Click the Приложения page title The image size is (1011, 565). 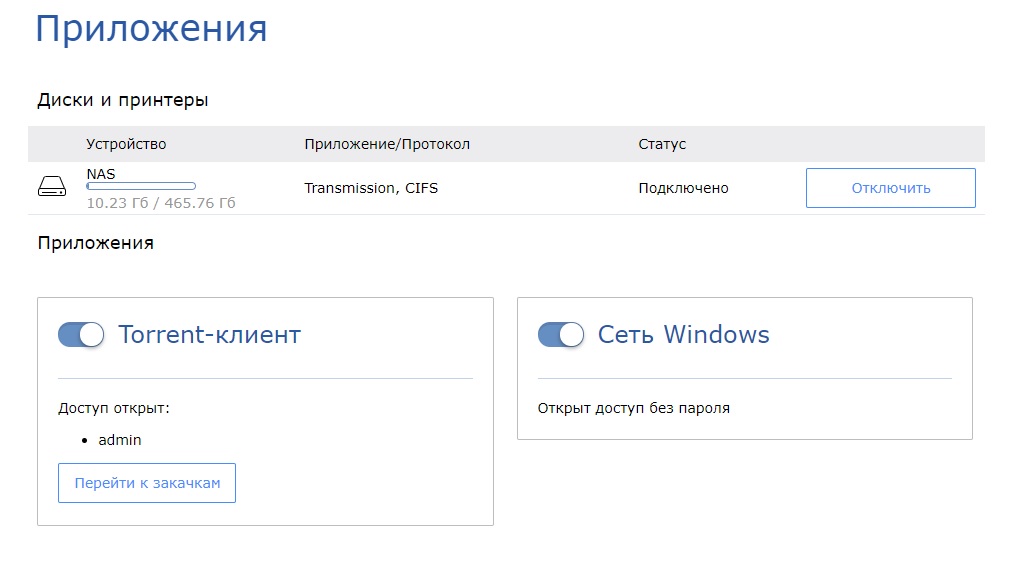pyautogui.click(x=151, y=28)
